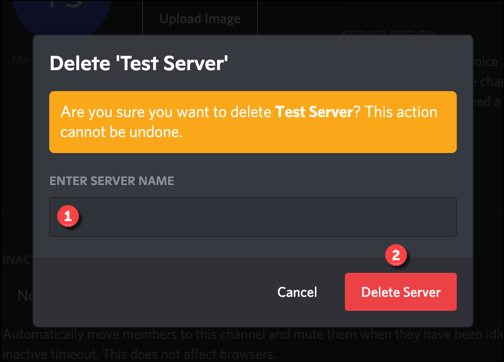The width and height of the screenshot is (504, 362).
Task: Click the red number 2 step badge
Action: (x=396, y=255)
